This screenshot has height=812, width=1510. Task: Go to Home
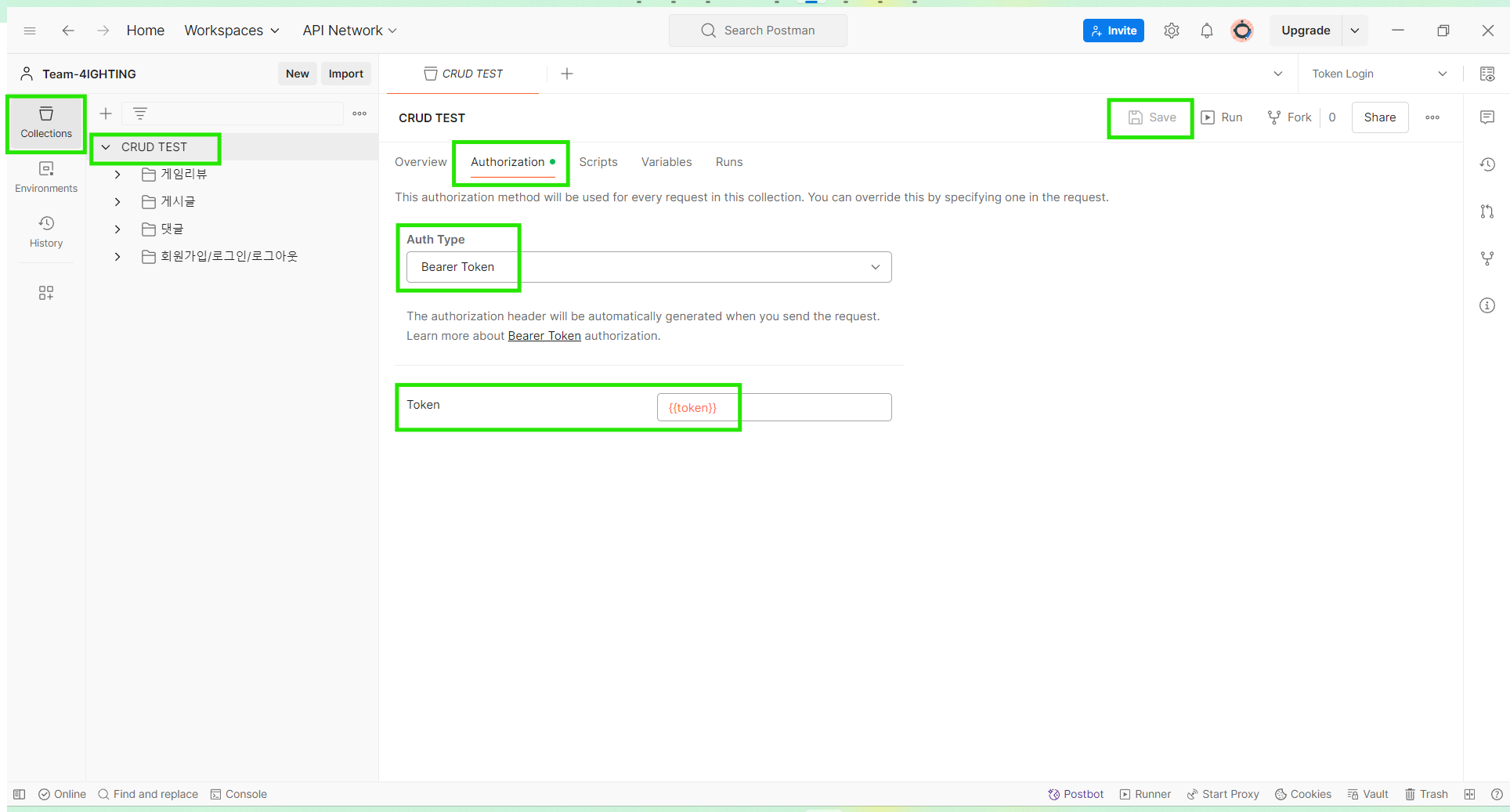[x=146, y=31]
